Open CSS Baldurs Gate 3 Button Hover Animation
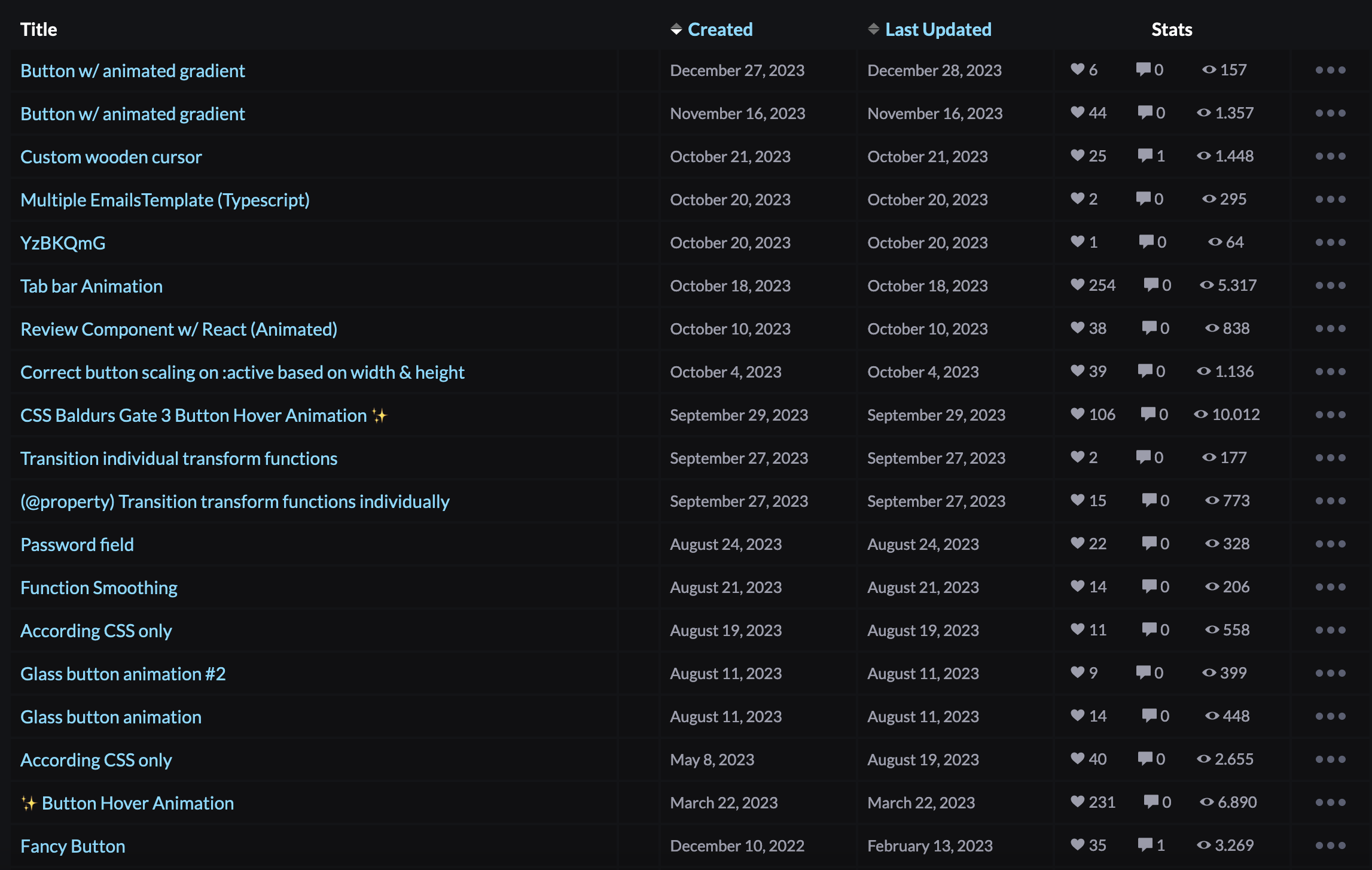 194,415
